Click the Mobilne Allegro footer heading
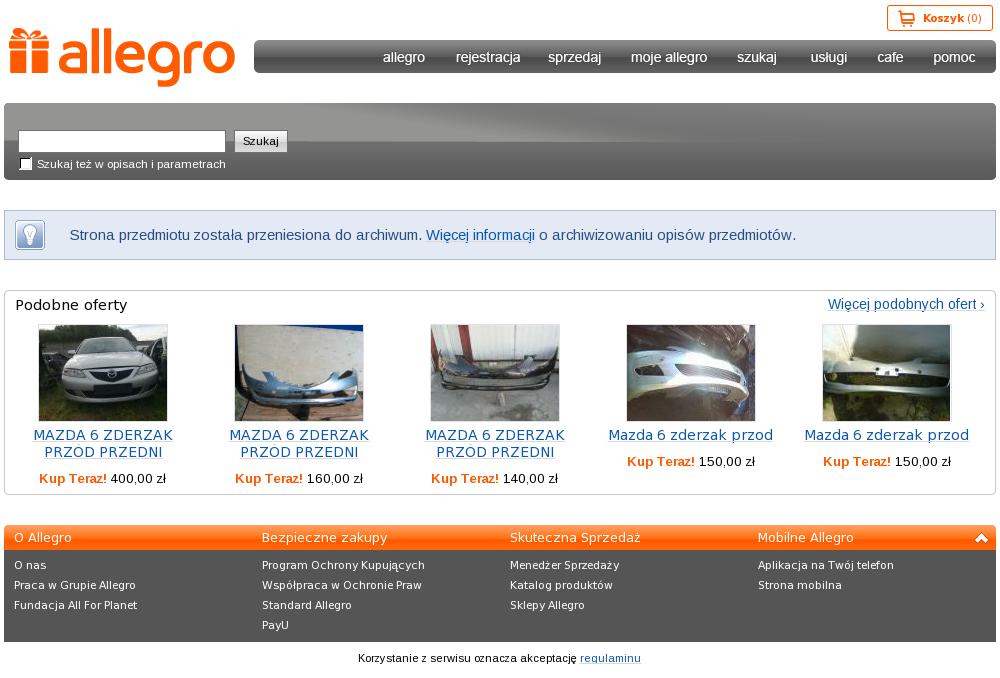This screenshot has height=678, width=1000. pos(805,538)
